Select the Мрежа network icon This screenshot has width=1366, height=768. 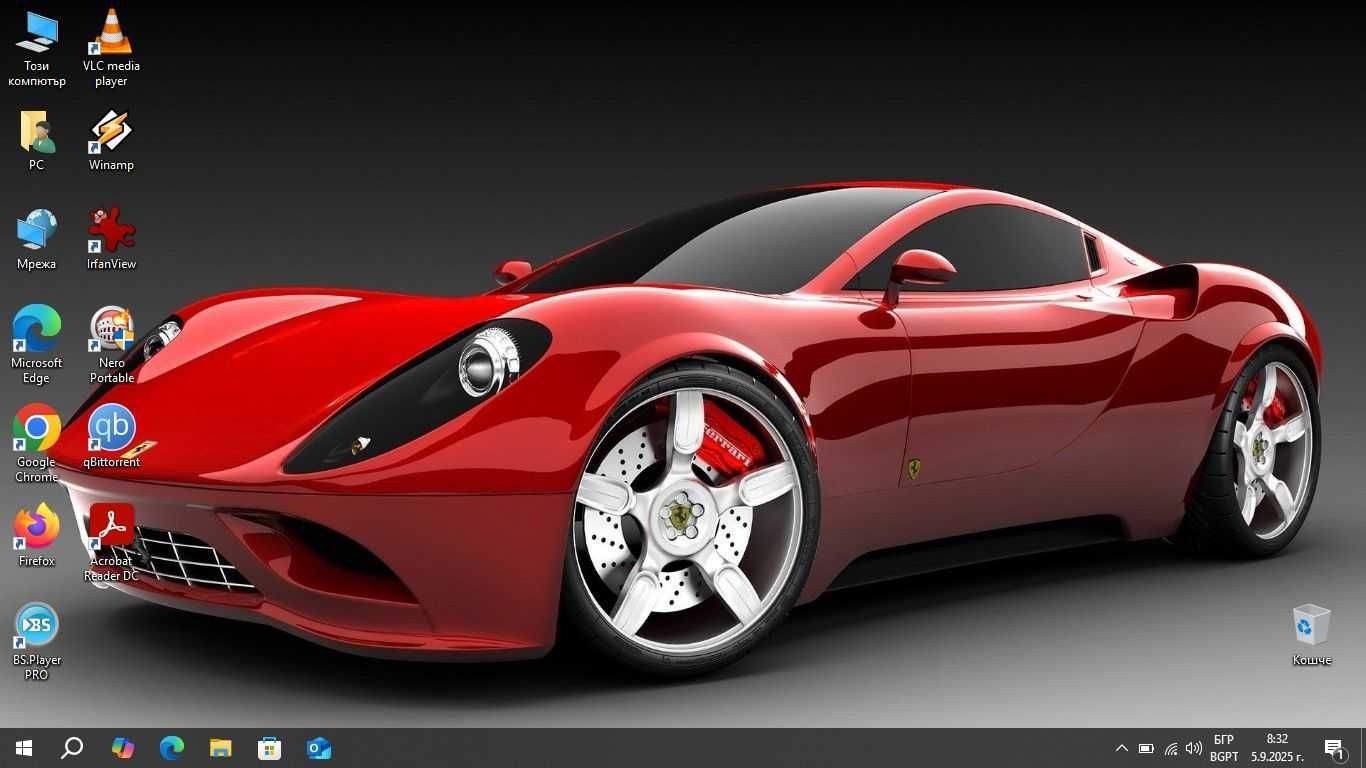37,239
